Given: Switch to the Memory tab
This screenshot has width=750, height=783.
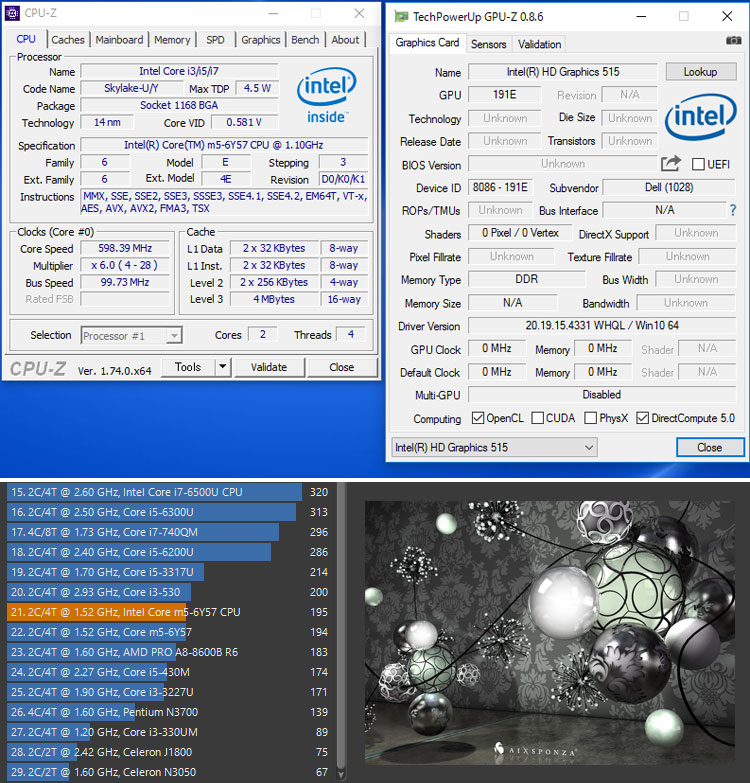Looking at the screenshot, I should click(x=172, y=39).
